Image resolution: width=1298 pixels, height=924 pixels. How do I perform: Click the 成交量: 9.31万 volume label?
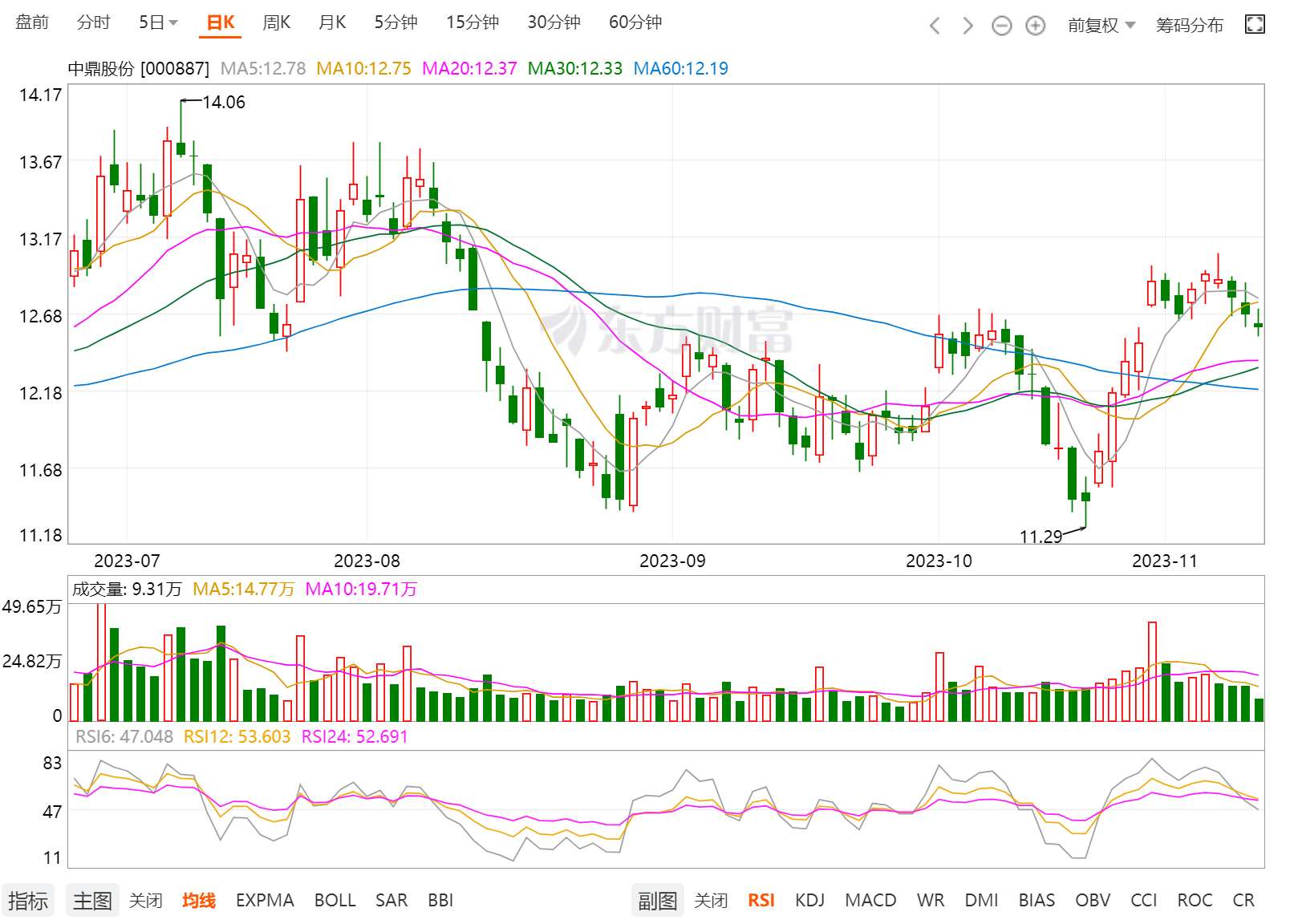pyautogui.click(x=127, y=590)
